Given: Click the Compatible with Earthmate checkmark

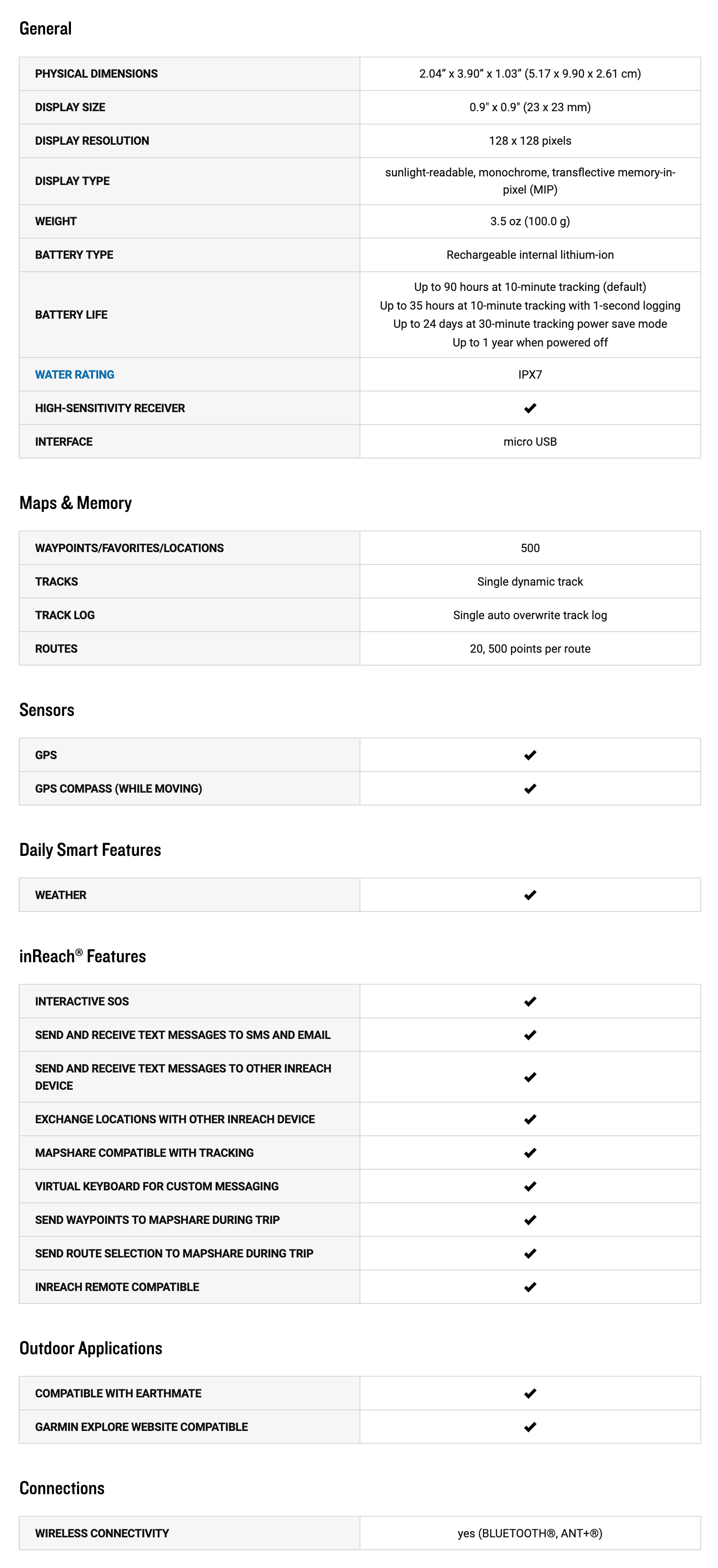Looking at the screenshot, I should [530, 1393].
